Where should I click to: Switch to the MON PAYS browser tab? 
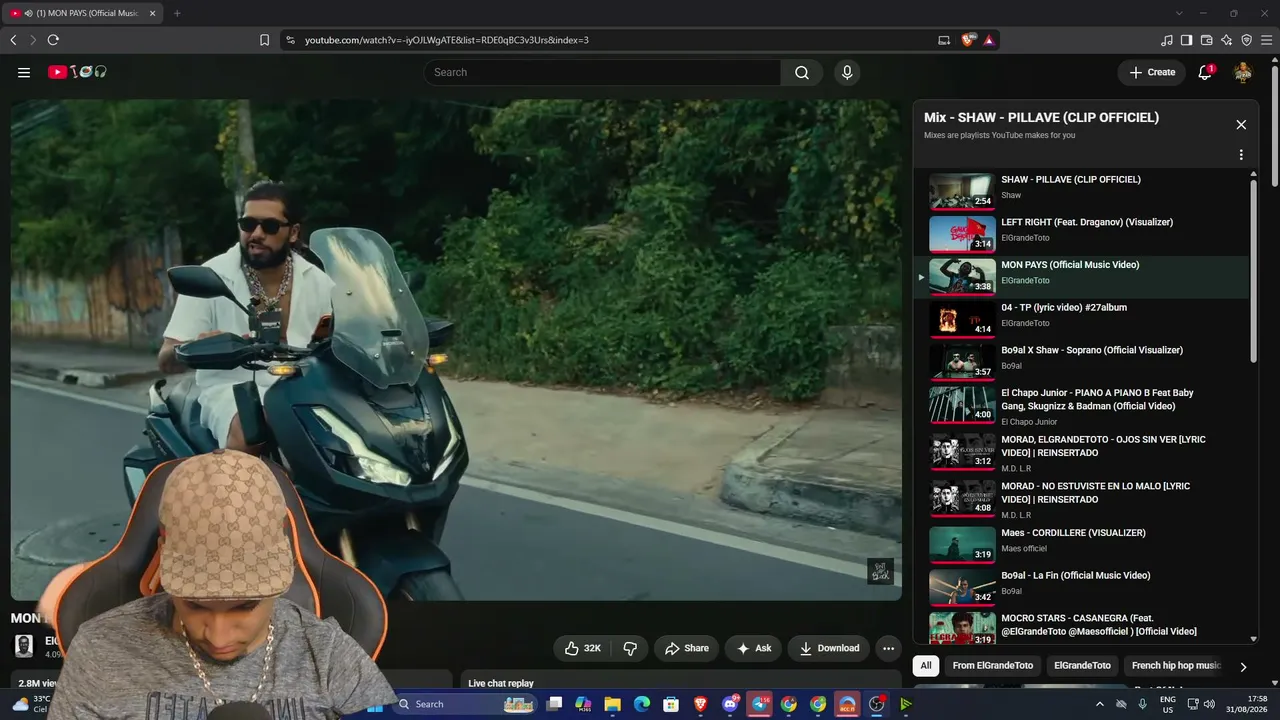click(83, 13)
